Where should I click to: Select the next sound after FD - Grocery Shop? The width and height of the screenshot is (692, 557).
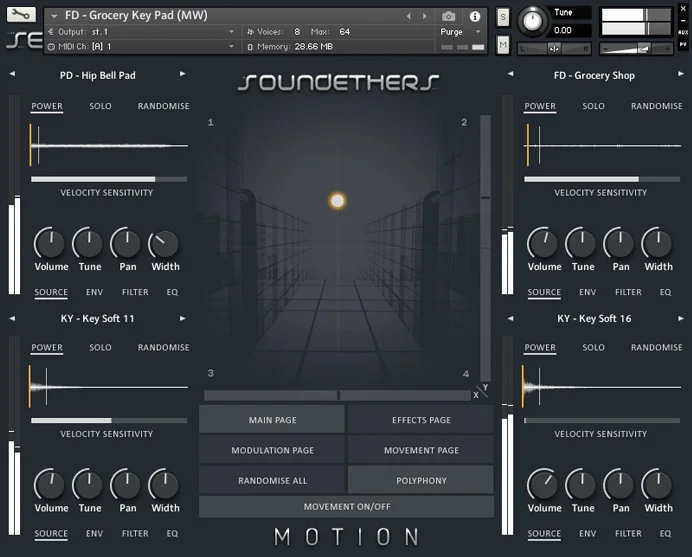681,74
